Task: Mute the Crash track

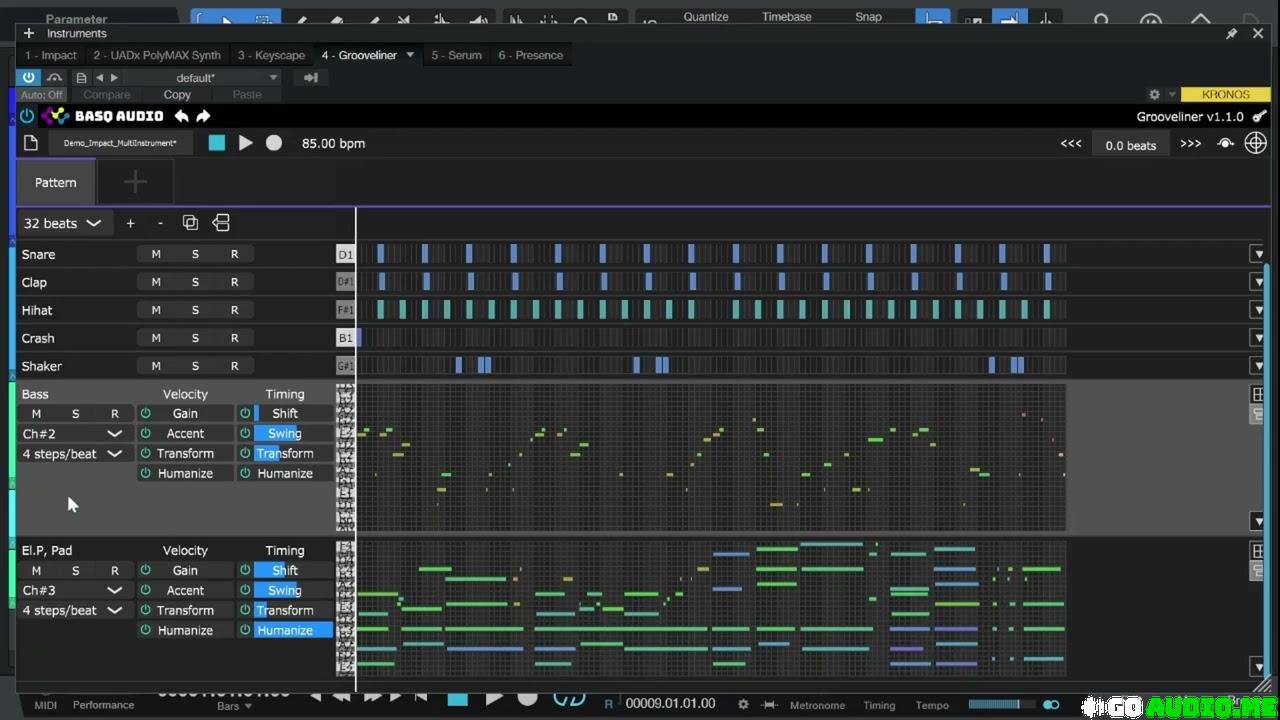Action: click(156, 338)
